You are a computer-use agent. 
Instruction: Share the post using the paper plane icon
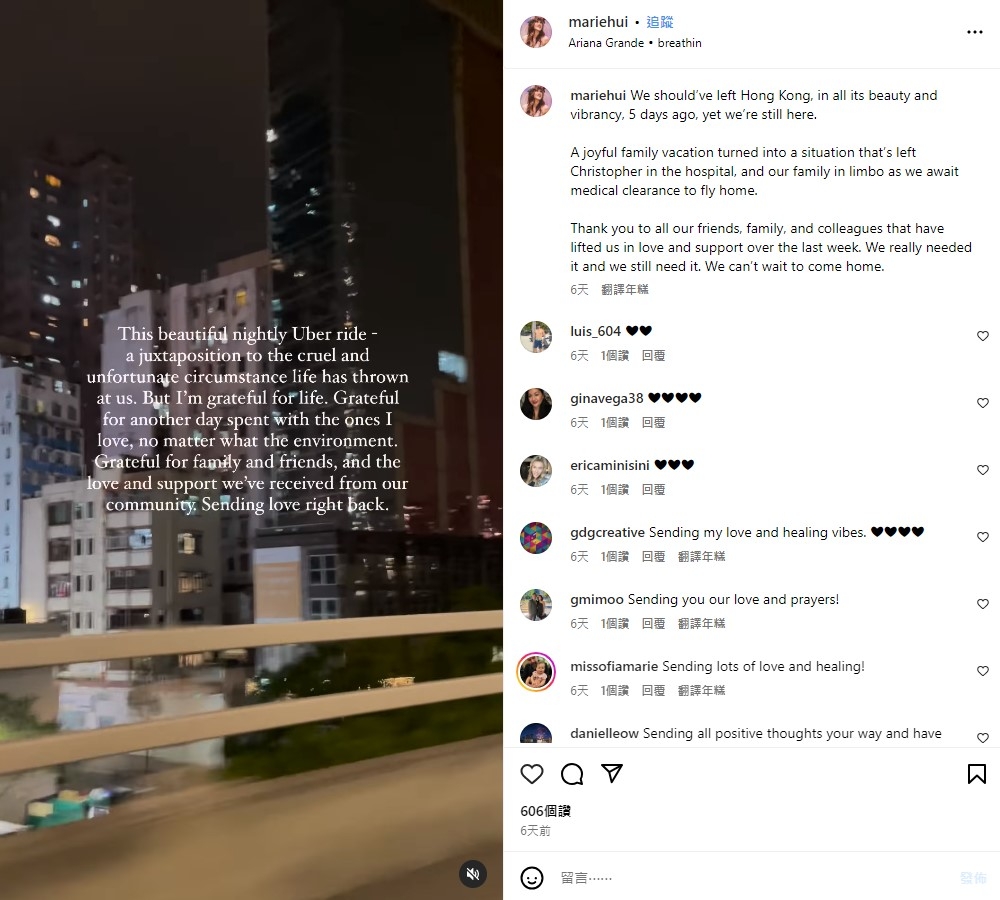click(612, 773)
